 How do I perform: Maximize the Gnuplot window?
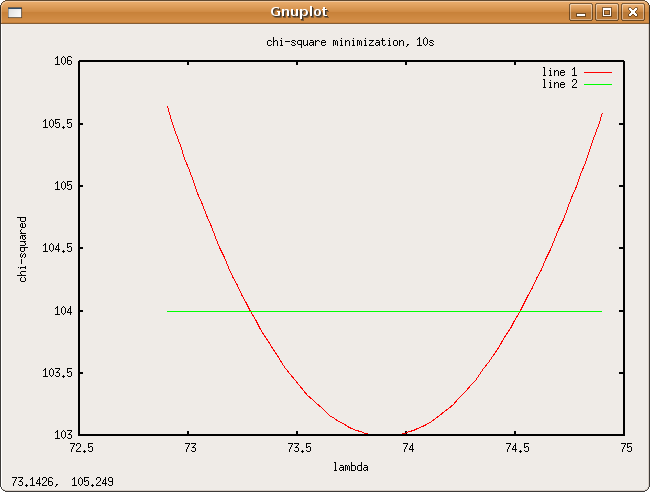(606, 12)
